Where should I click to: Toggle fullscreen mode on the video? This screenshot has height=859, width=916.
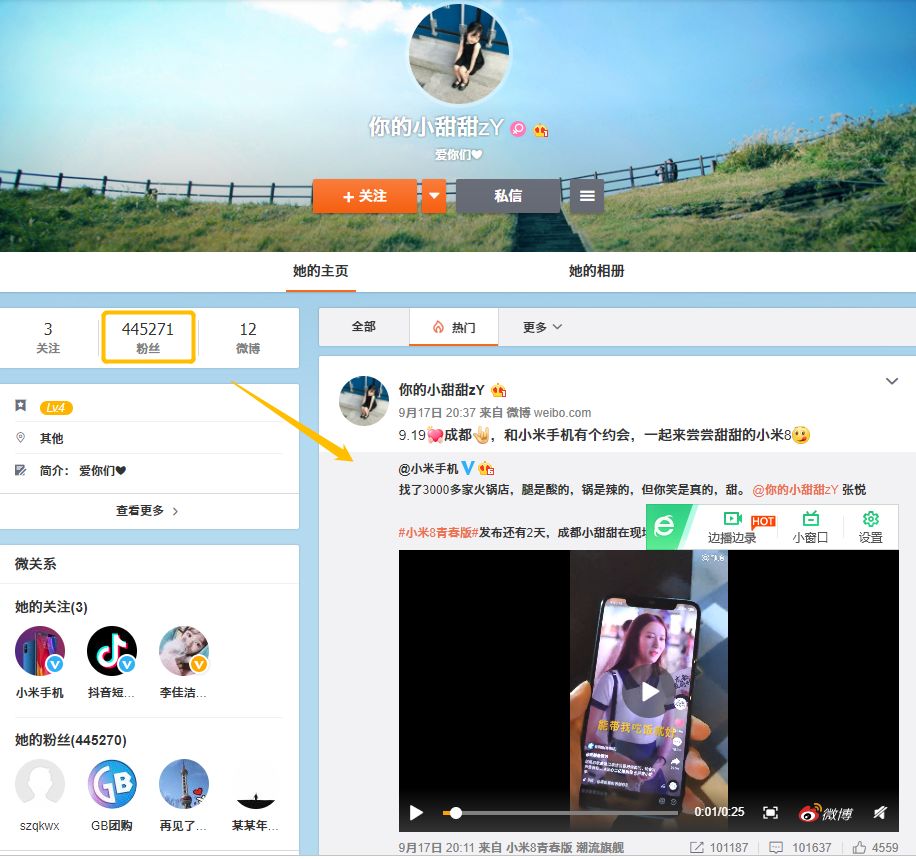771,813
